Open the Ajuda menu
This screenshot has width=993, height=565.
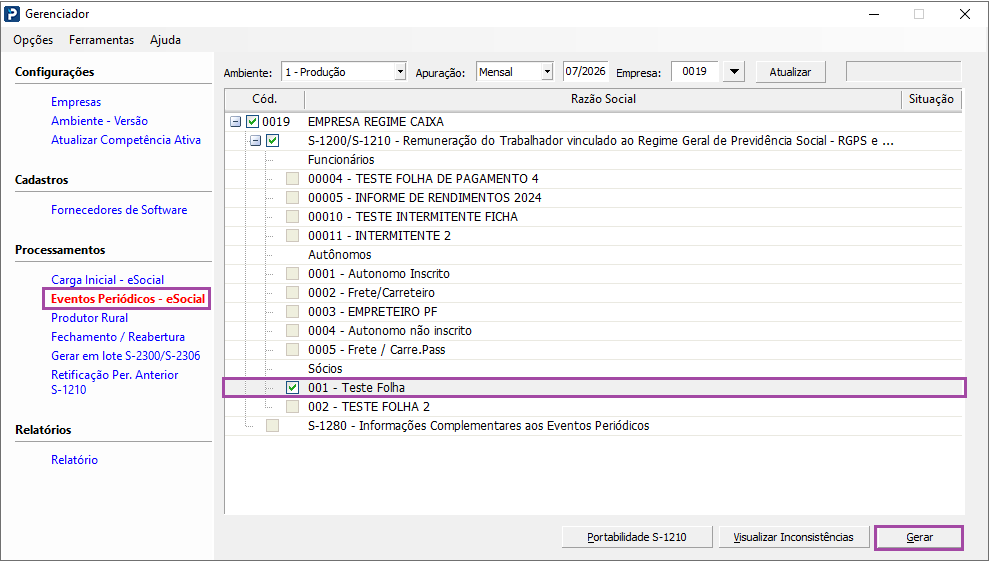click(165, 40)
